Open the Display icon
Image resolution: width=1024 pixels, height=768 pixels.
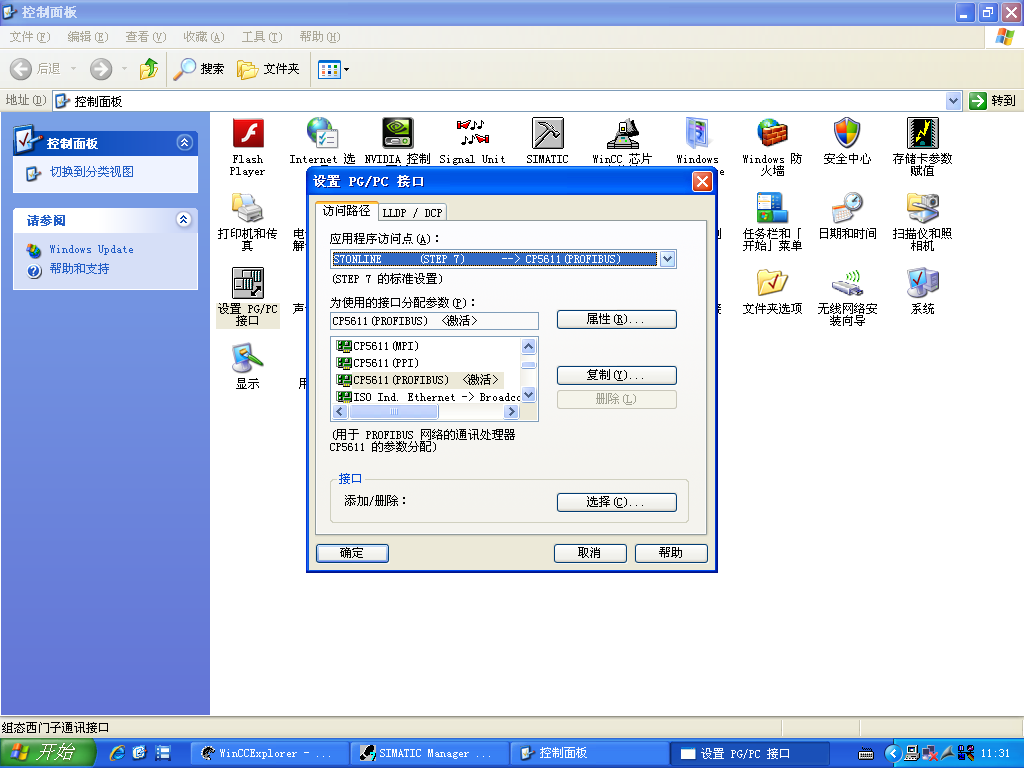tap(248, 366)
